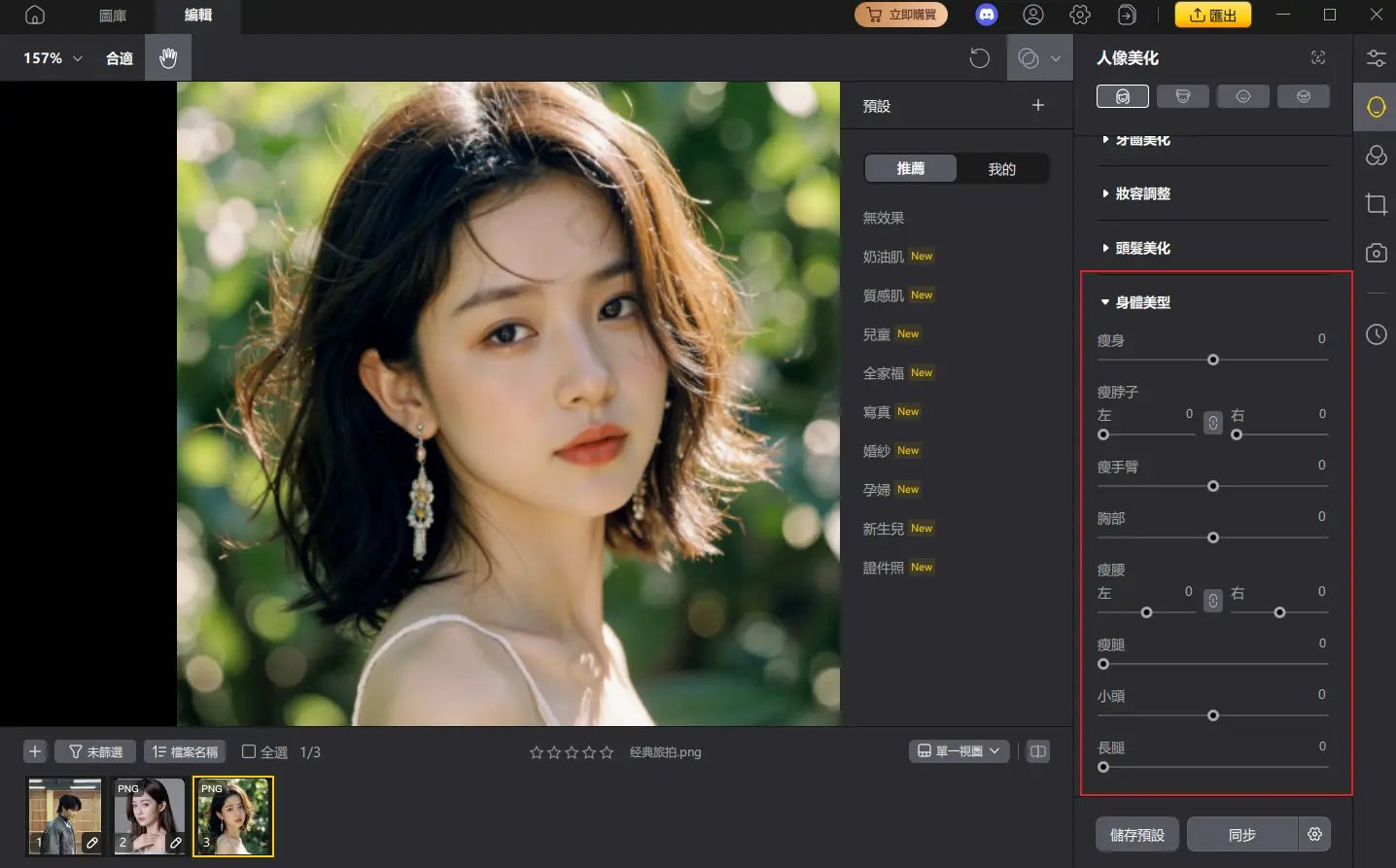Select the baby face beautify icon

pos(1243,96)
